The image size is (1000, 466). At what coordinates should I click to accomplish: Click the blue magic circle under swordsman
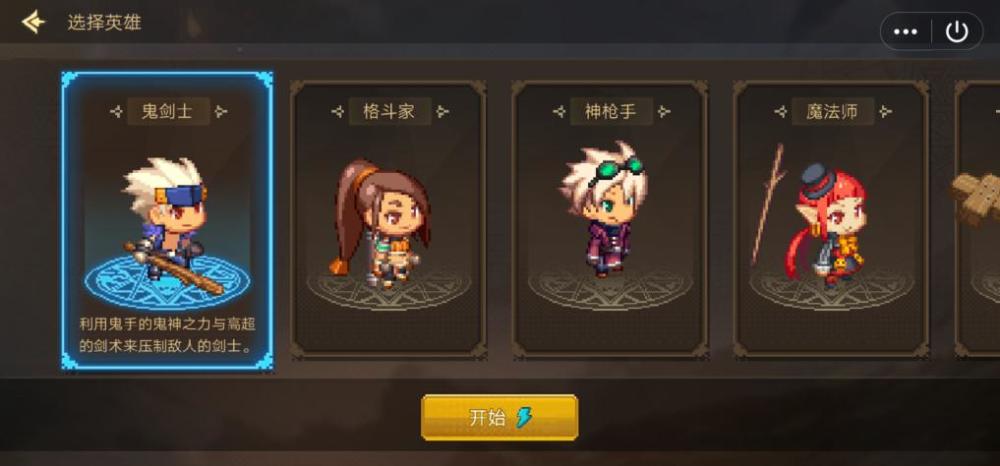pyautogui.click(x=167, y=282)
